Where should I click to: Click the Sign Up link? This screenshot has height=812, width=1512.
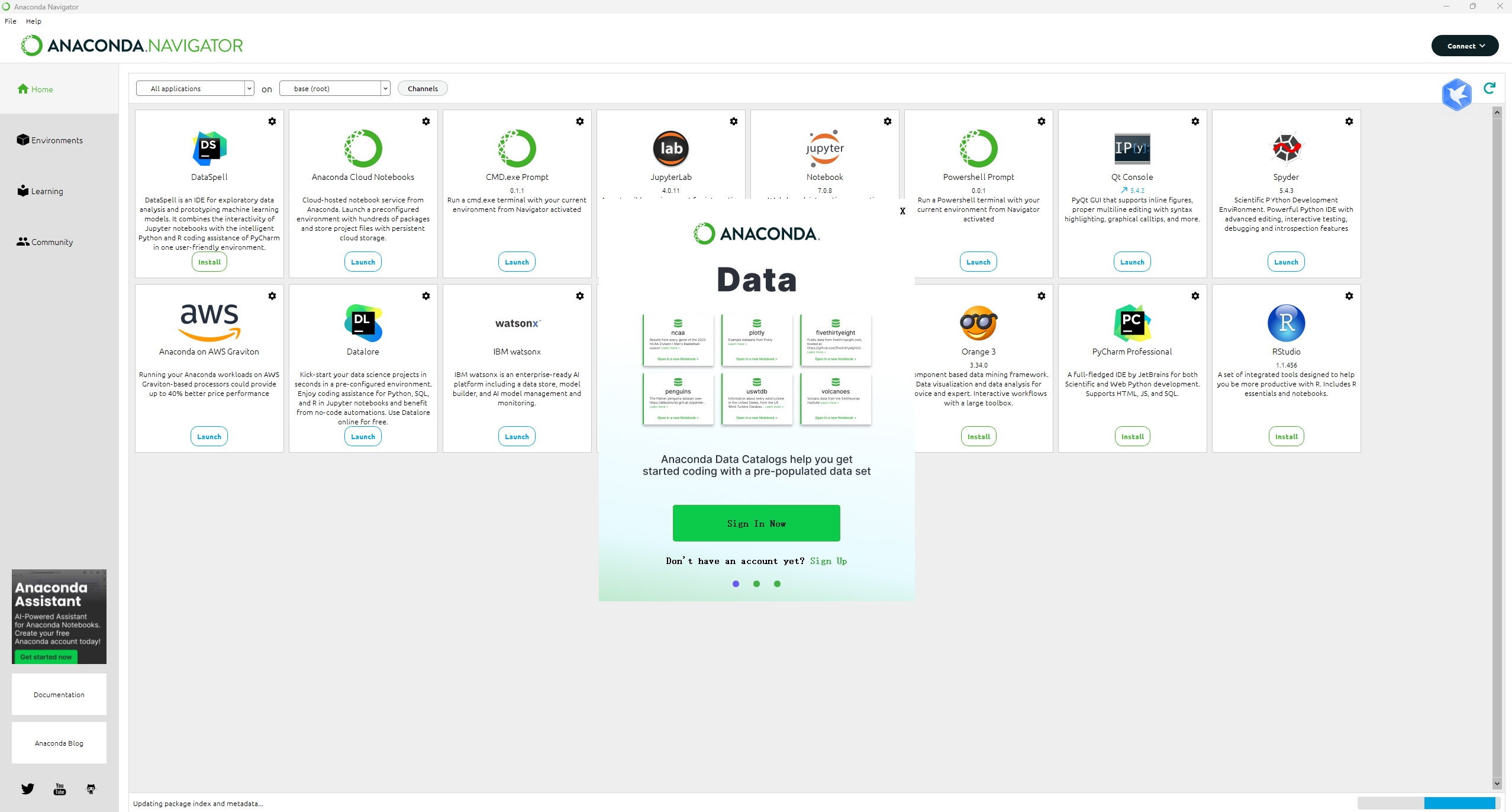click(x=828, y=561)
